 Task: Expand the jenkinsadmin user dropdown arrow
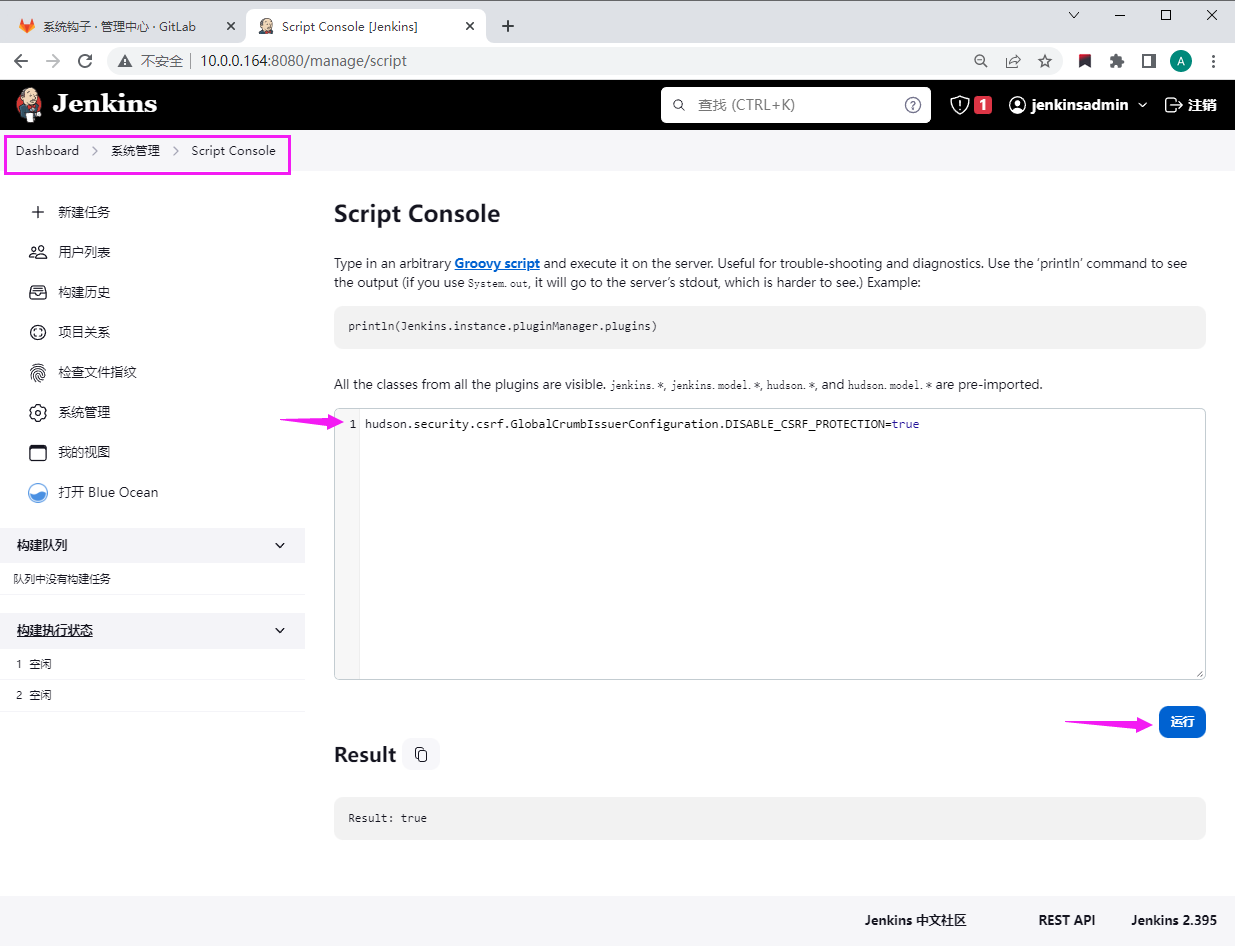(x=1142, y=105)
